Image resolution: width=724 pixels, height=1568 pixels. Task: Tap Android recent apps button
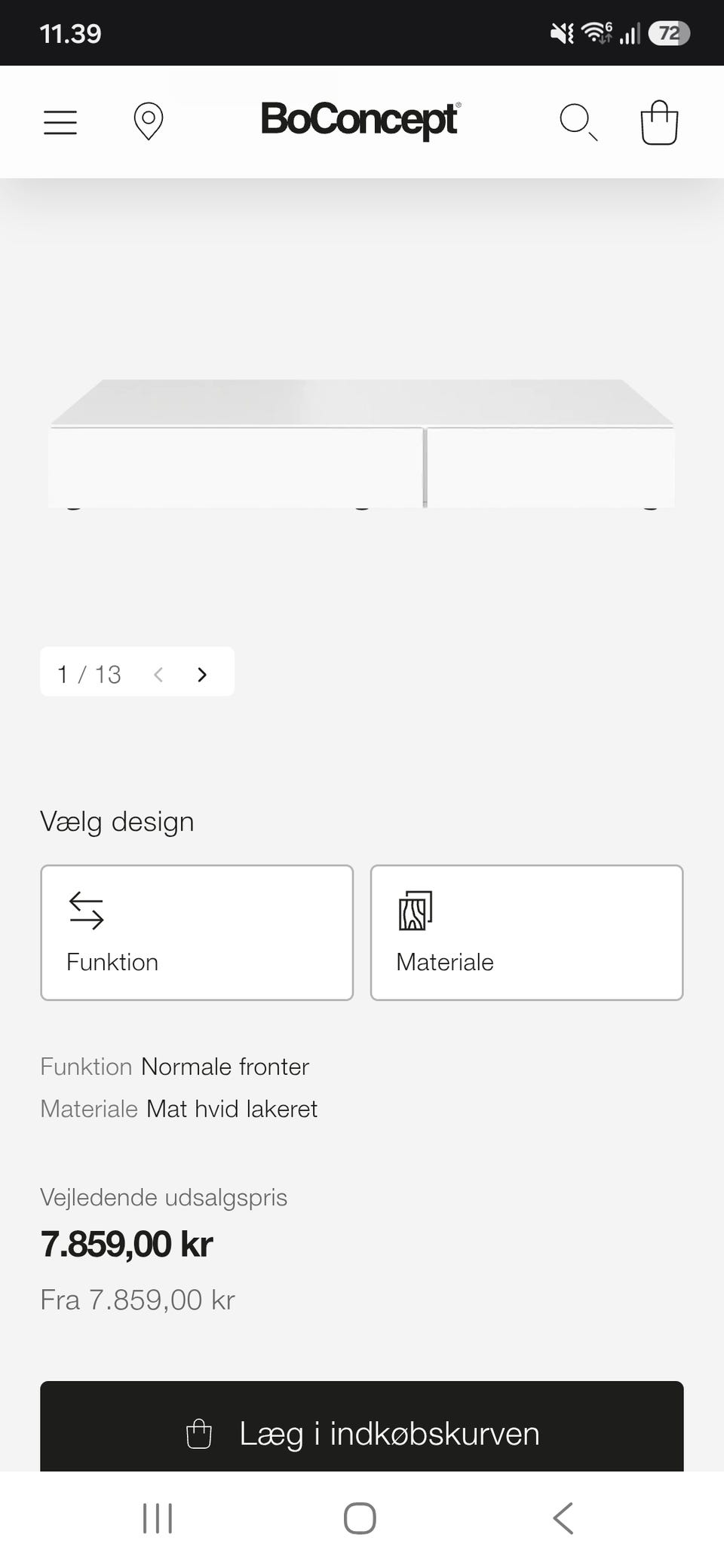[x=158, y=1518]
